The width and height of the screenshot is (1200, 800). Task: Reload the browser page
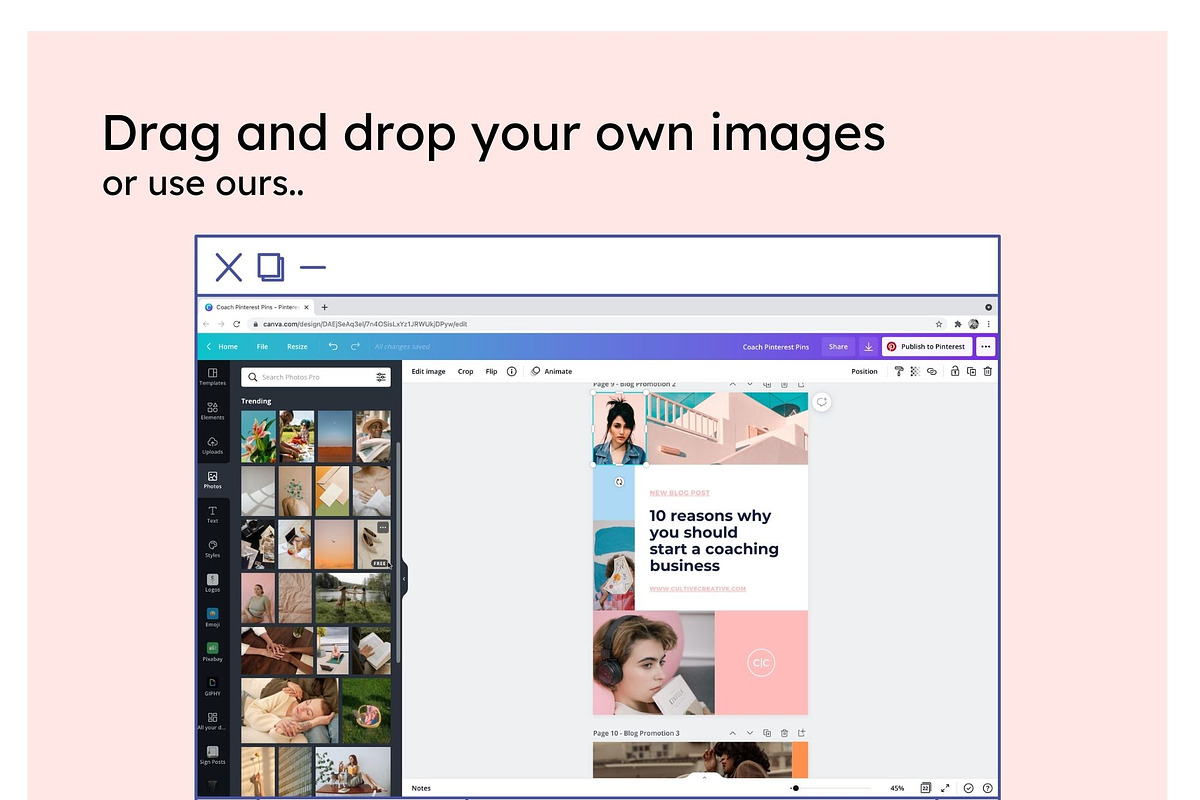tap(236, 324)
